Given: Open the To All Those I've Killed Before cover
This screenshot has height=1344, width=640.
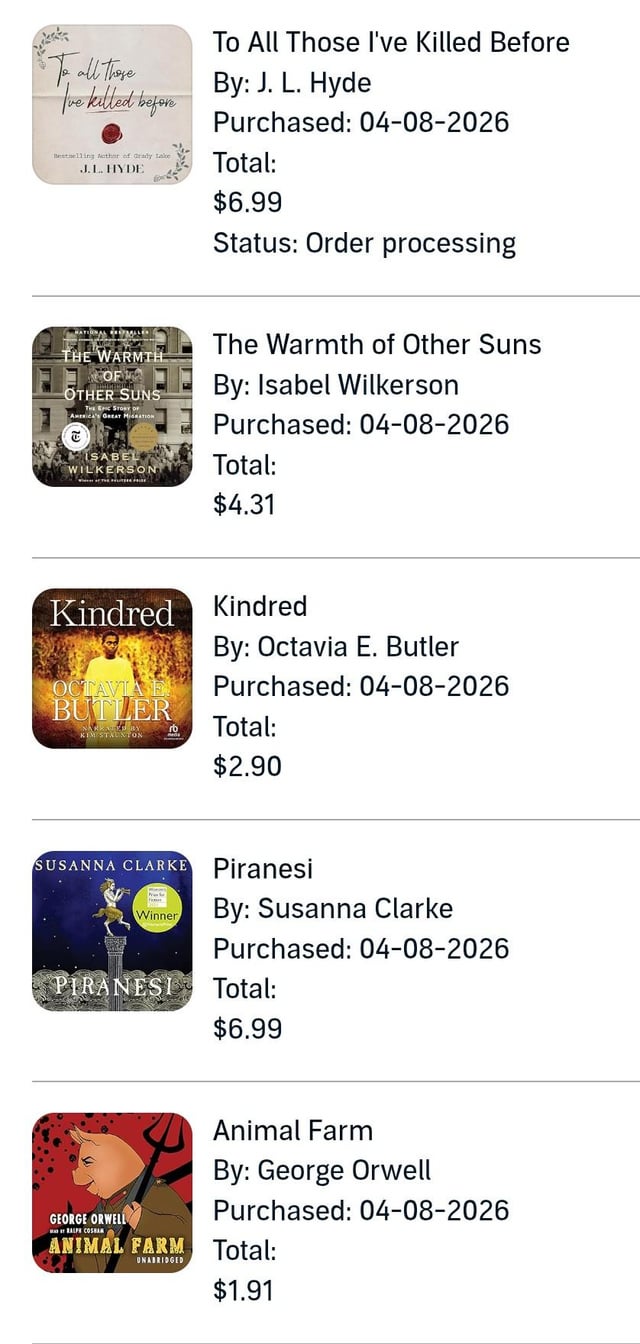Looking at the screenshot, I should [x=112, y=105].
